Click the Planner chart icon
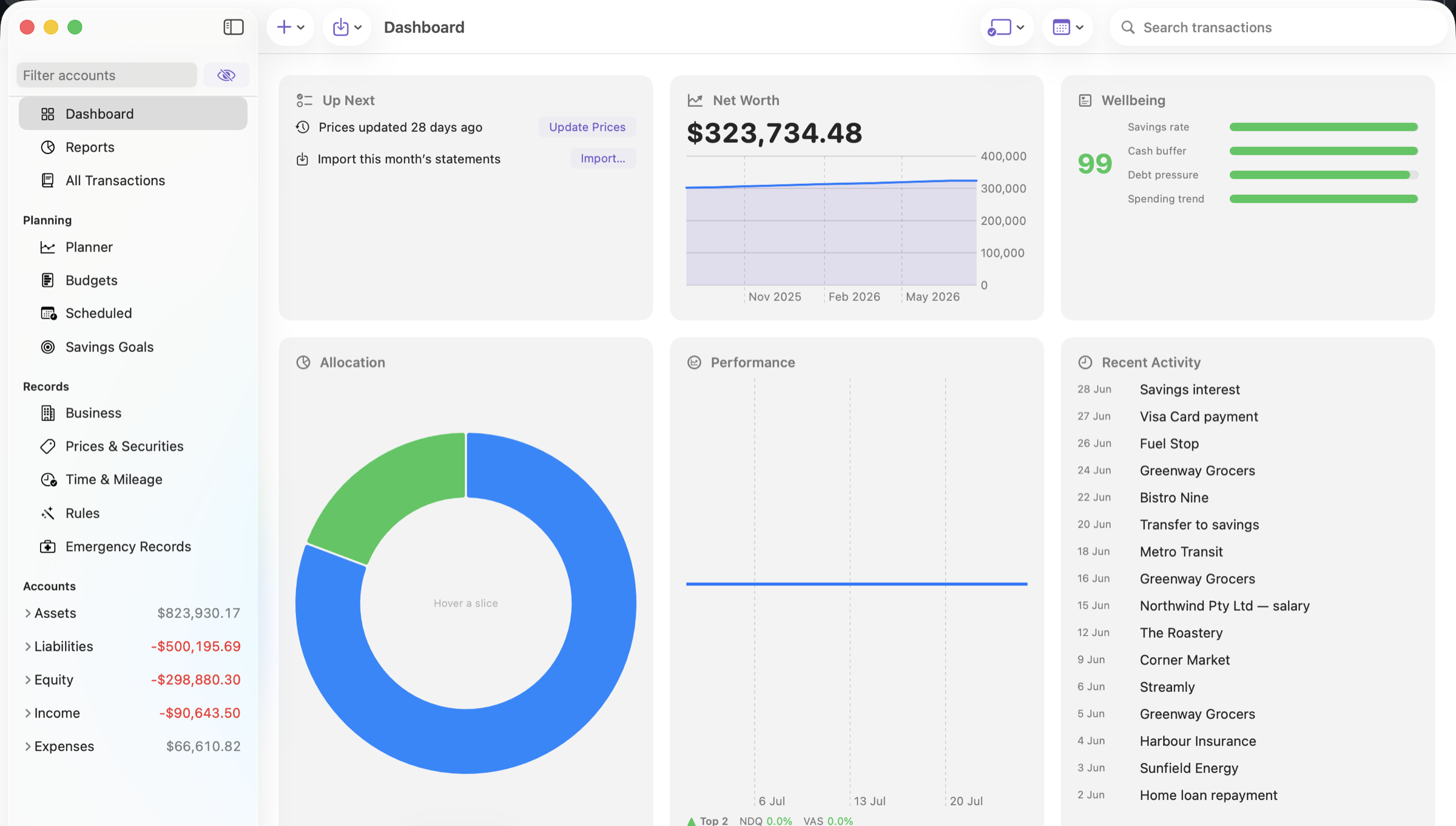The width and height of the screenshot is (1456, 826). tap(48, 247)
